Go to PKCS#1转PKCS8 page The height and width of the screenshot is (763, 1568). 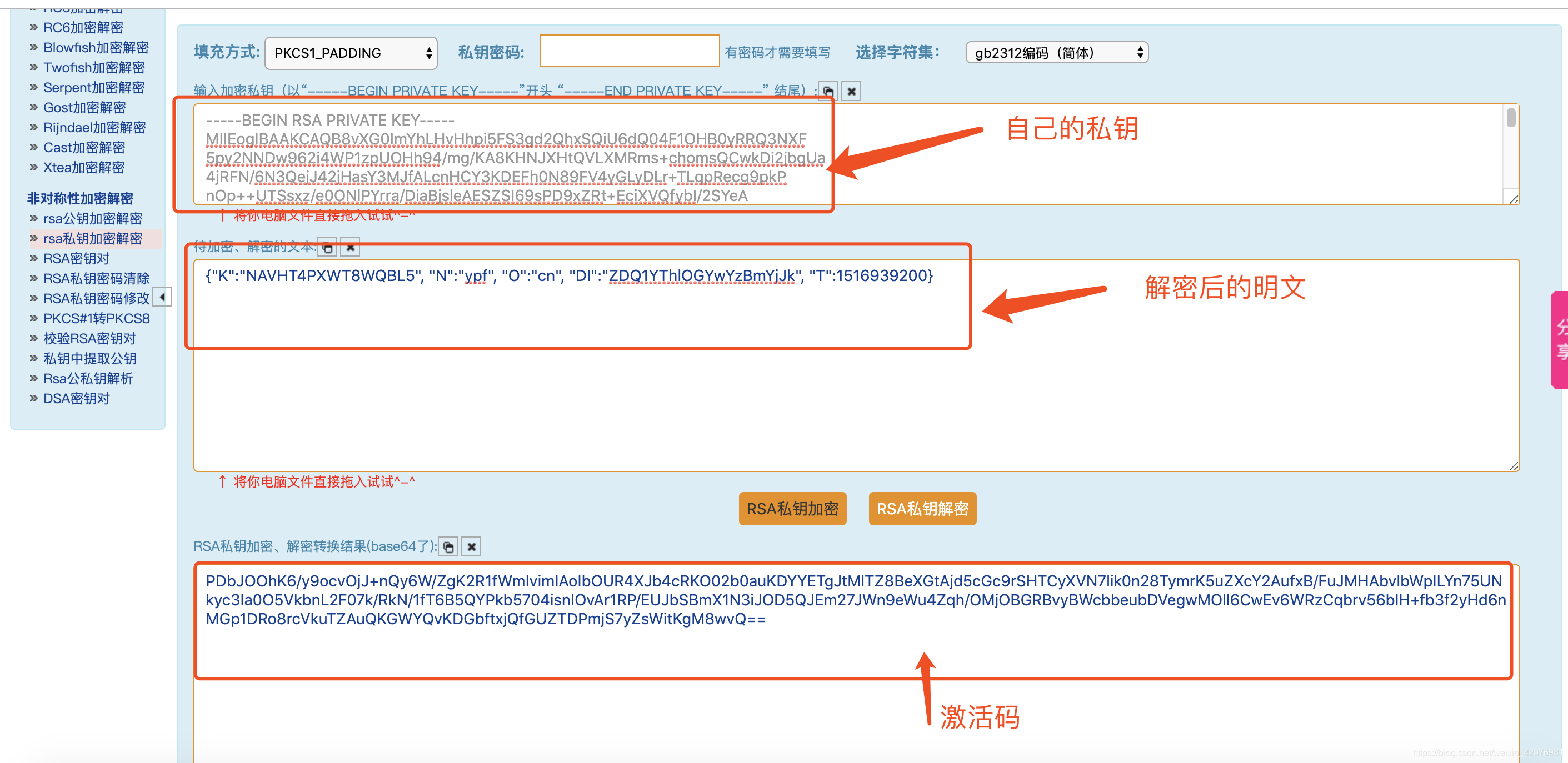[96, 318]
